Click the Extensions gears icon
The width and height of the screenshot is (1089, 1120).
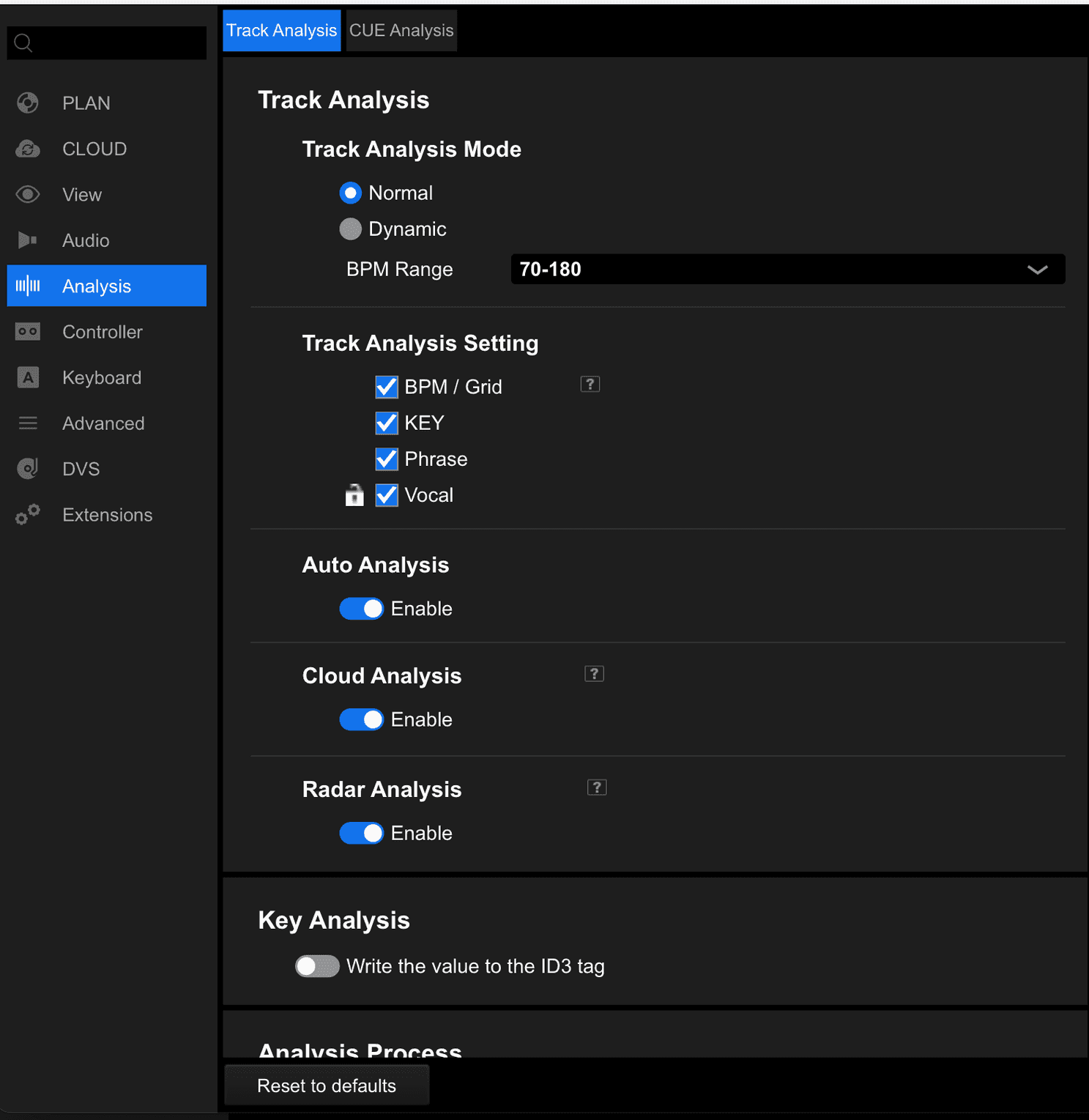(x=28, y=515)
